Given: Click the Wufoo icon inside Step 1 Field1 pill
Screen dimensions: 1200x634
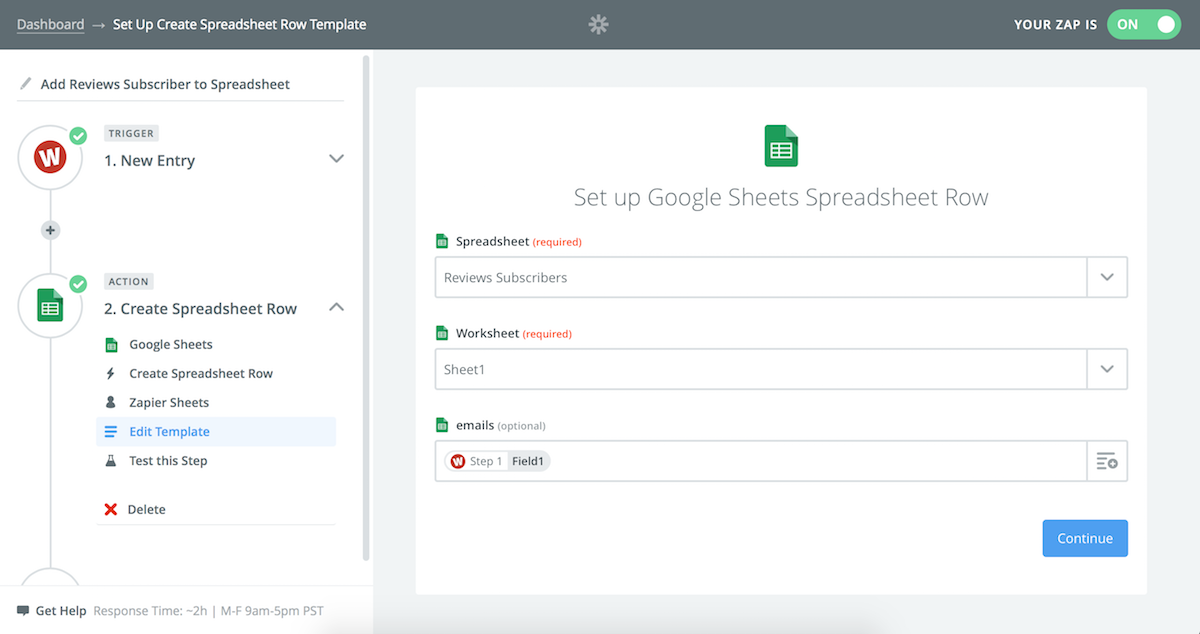Looking at the screenshot, I should coord(458,461).
